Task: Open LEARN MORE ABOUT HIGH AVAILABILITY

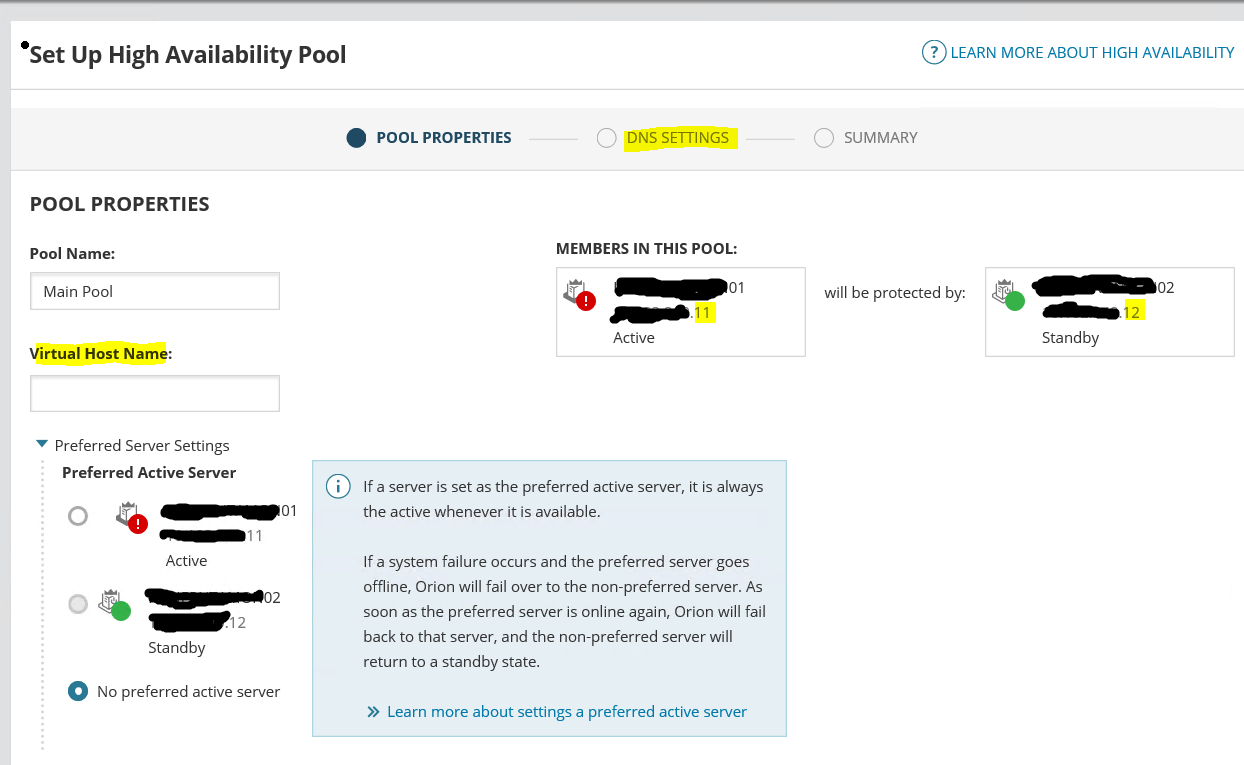Action: tap(1091, 52)
